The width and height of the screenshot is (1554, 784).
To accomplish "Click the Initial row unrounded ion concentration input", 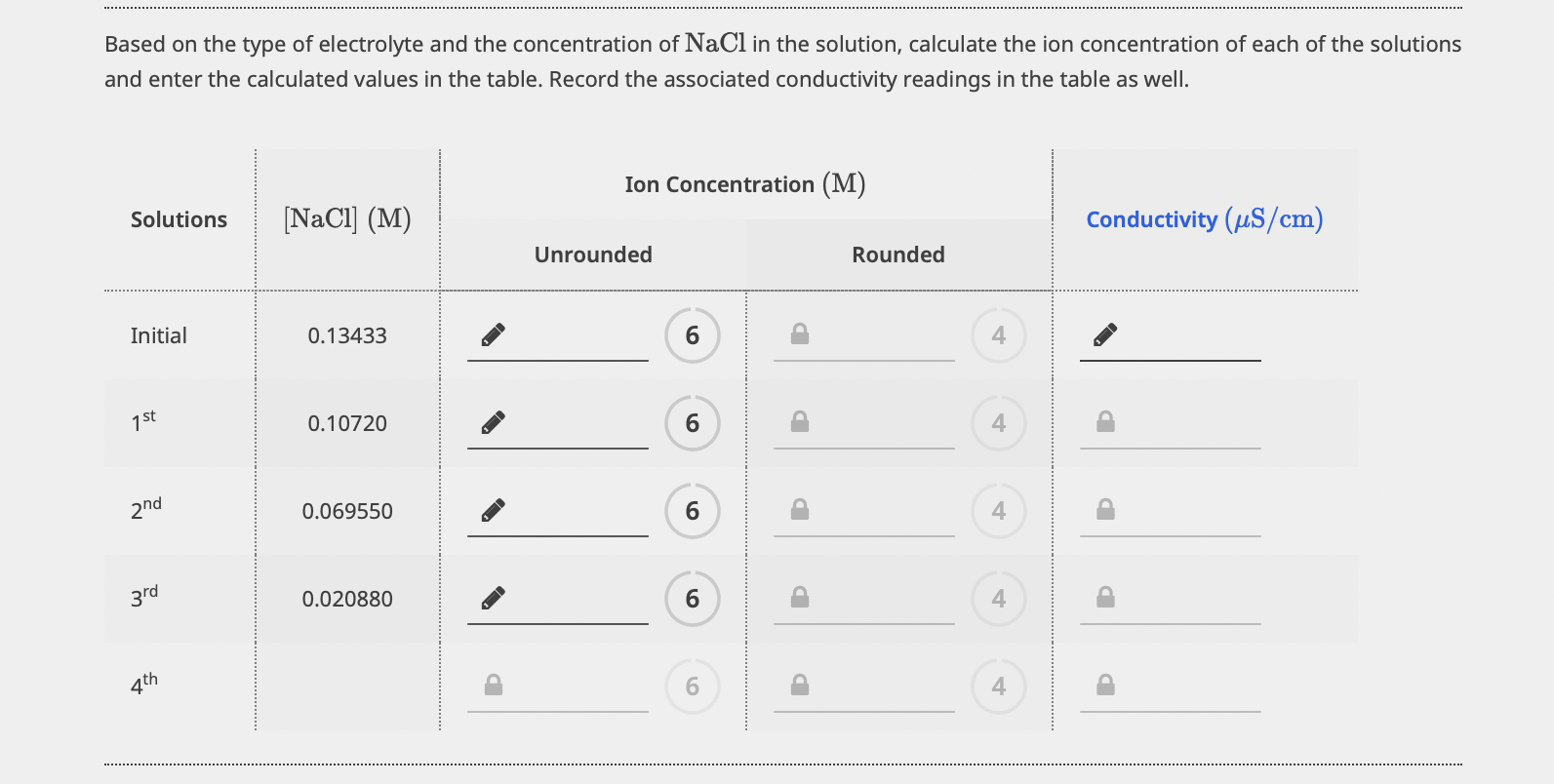I will tap(558, 336).
